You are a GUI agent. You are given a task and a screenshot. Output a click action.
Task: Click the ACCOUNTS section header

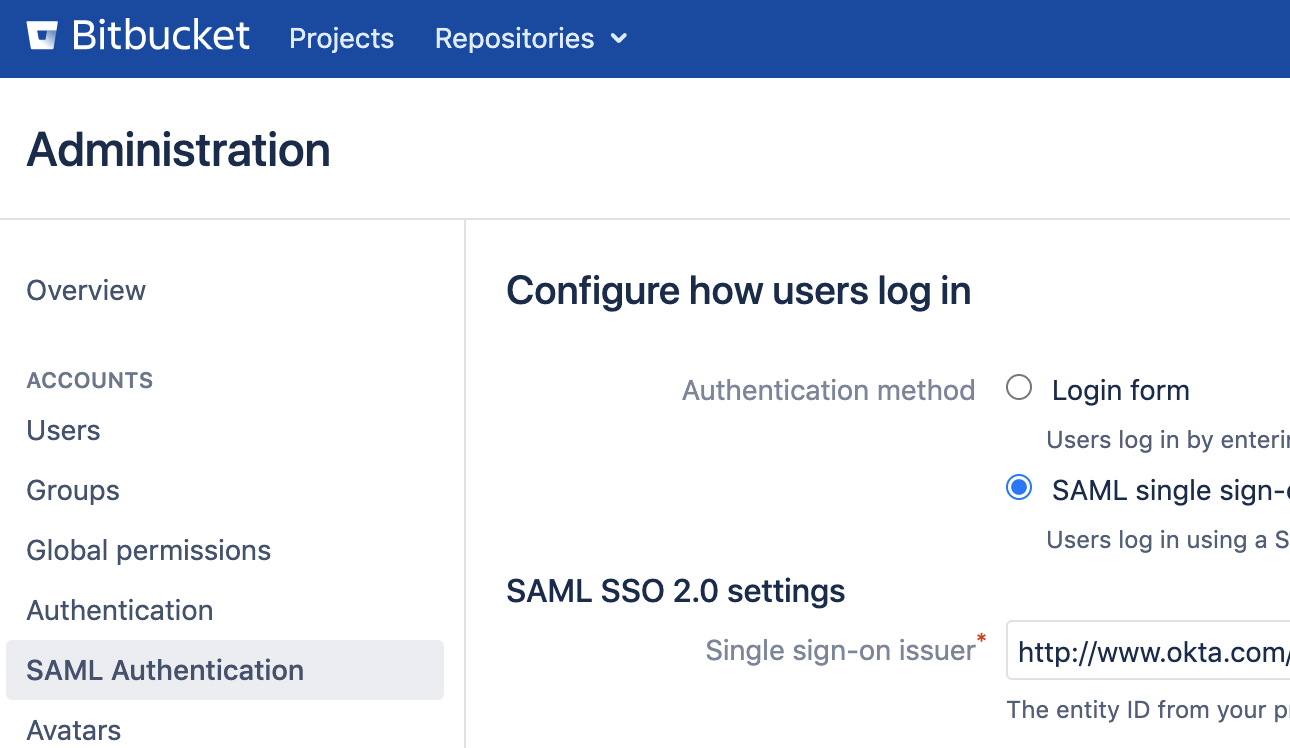(x=90, y=380)
